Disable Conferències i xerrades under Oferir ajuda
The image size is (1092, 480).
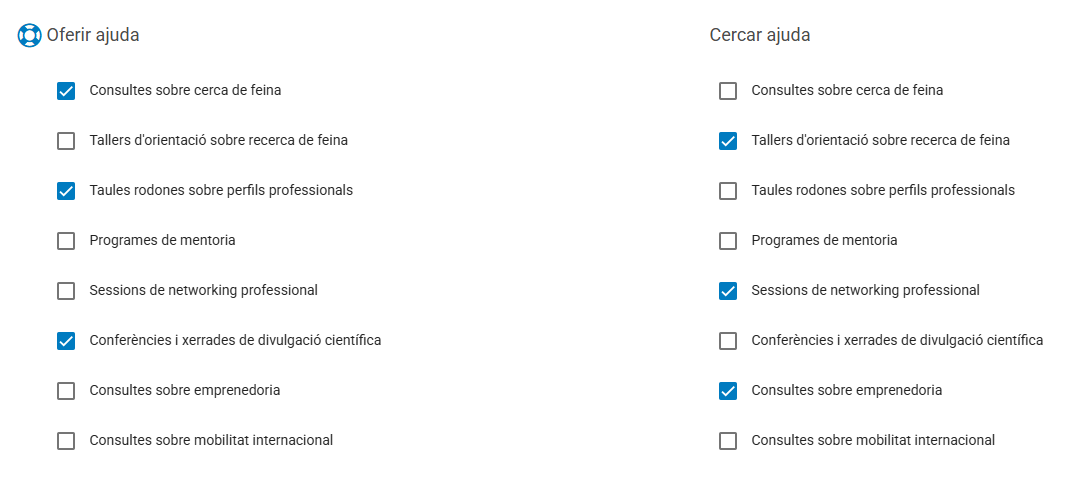[x=66, y=341]
